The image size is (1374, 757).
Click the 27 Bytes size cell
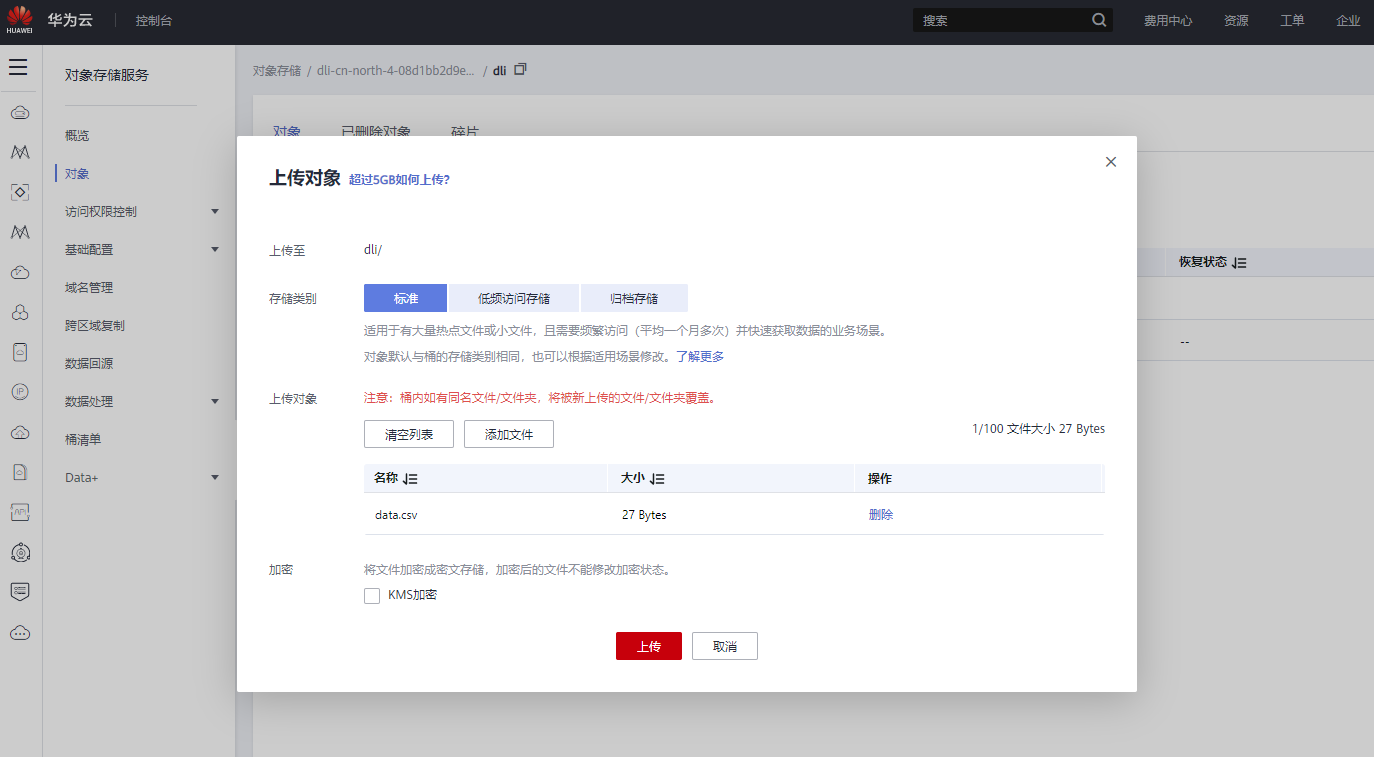pos(644,515)
